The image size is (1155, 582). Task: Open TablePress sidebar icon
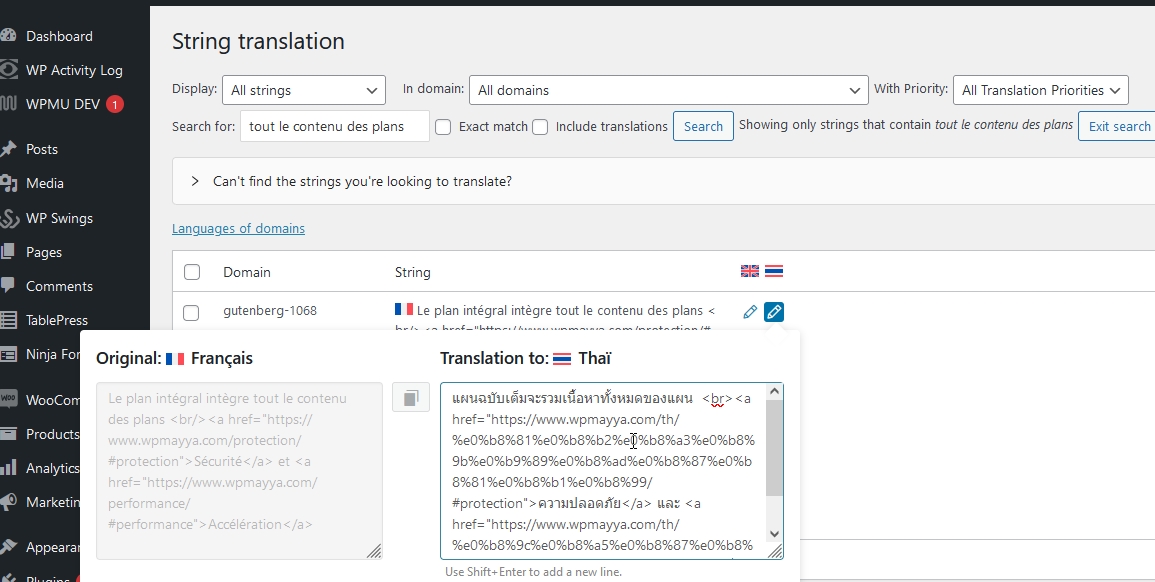point(8,320)
